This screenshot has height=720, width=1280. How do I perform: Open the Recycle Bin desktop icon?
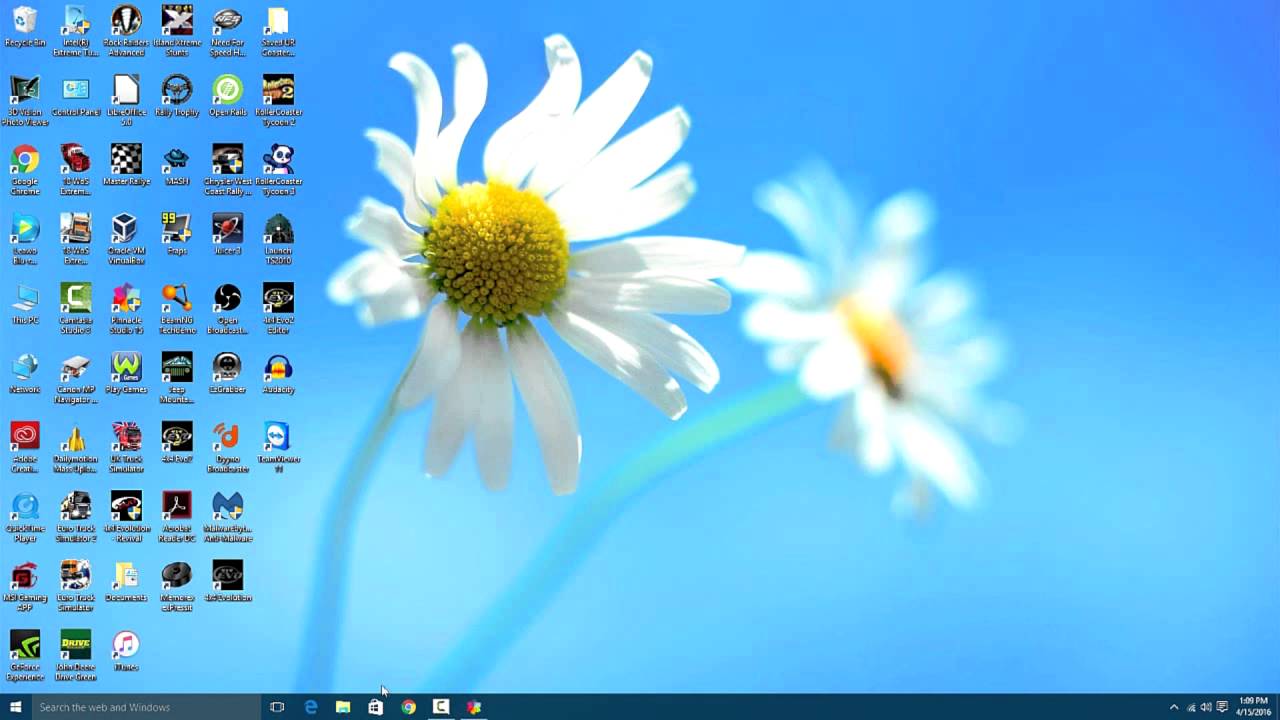pyautogui.click(x=25, y=27)
